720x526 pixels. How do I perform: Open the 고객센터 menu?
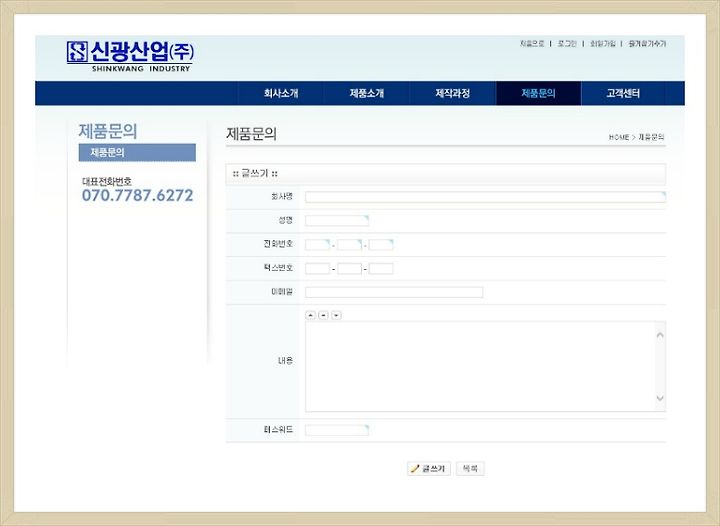click(623, 93)
